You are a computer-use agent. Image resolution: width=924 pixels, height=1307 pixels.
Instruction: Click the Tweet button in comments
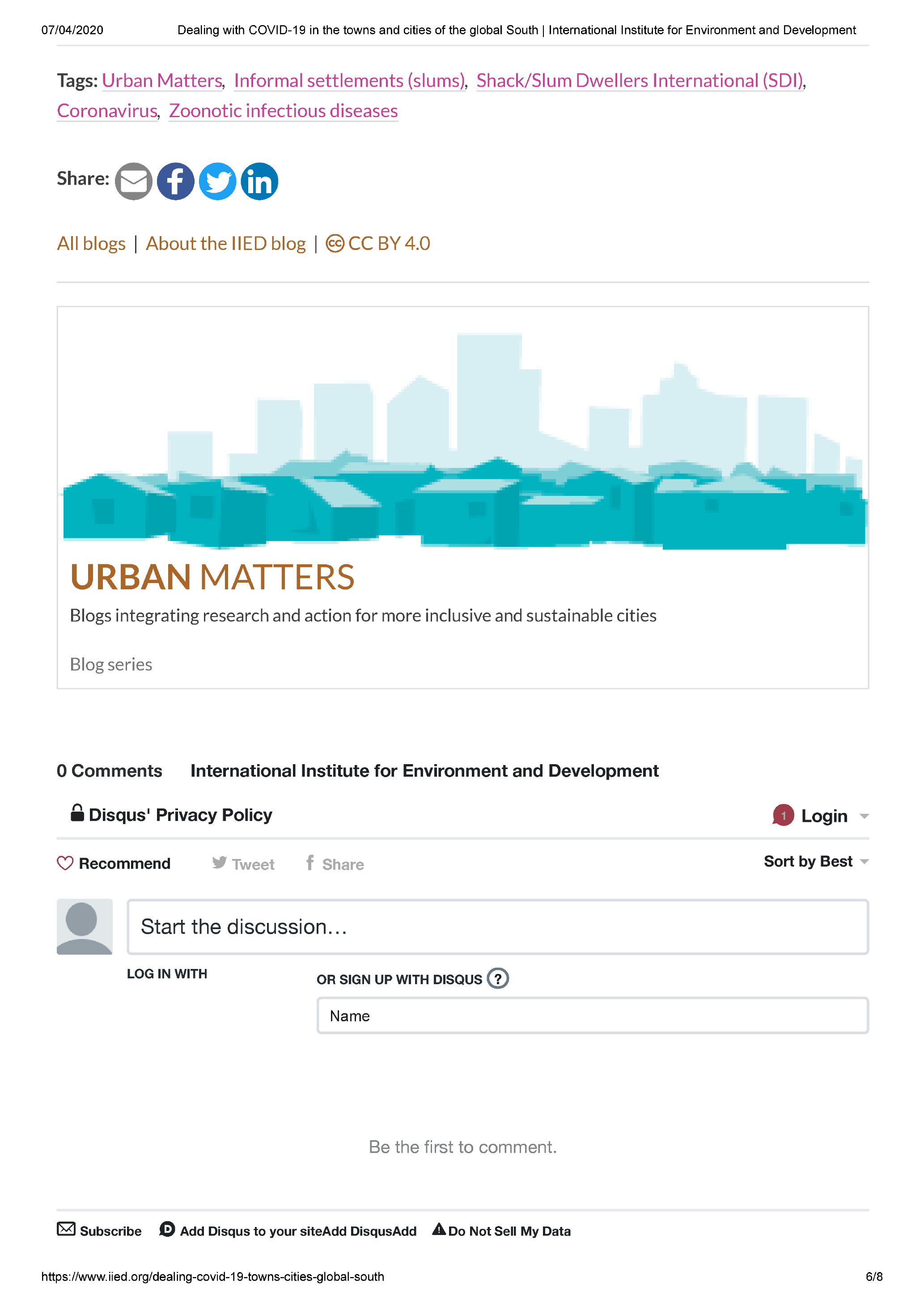244,863
